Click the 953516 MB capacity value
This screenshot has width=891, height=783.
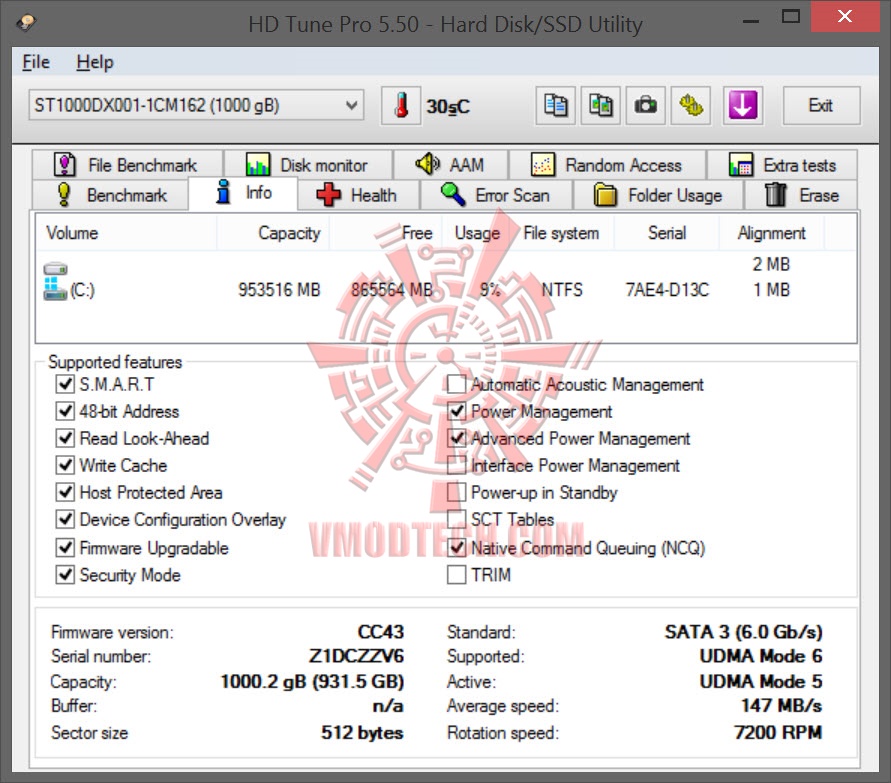point(279,290)
